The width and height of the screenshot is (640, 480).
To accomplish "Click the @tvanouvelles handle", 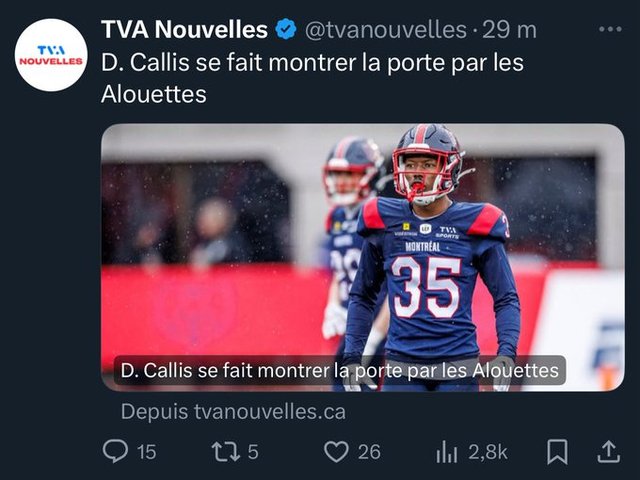I will coord(385,30).
